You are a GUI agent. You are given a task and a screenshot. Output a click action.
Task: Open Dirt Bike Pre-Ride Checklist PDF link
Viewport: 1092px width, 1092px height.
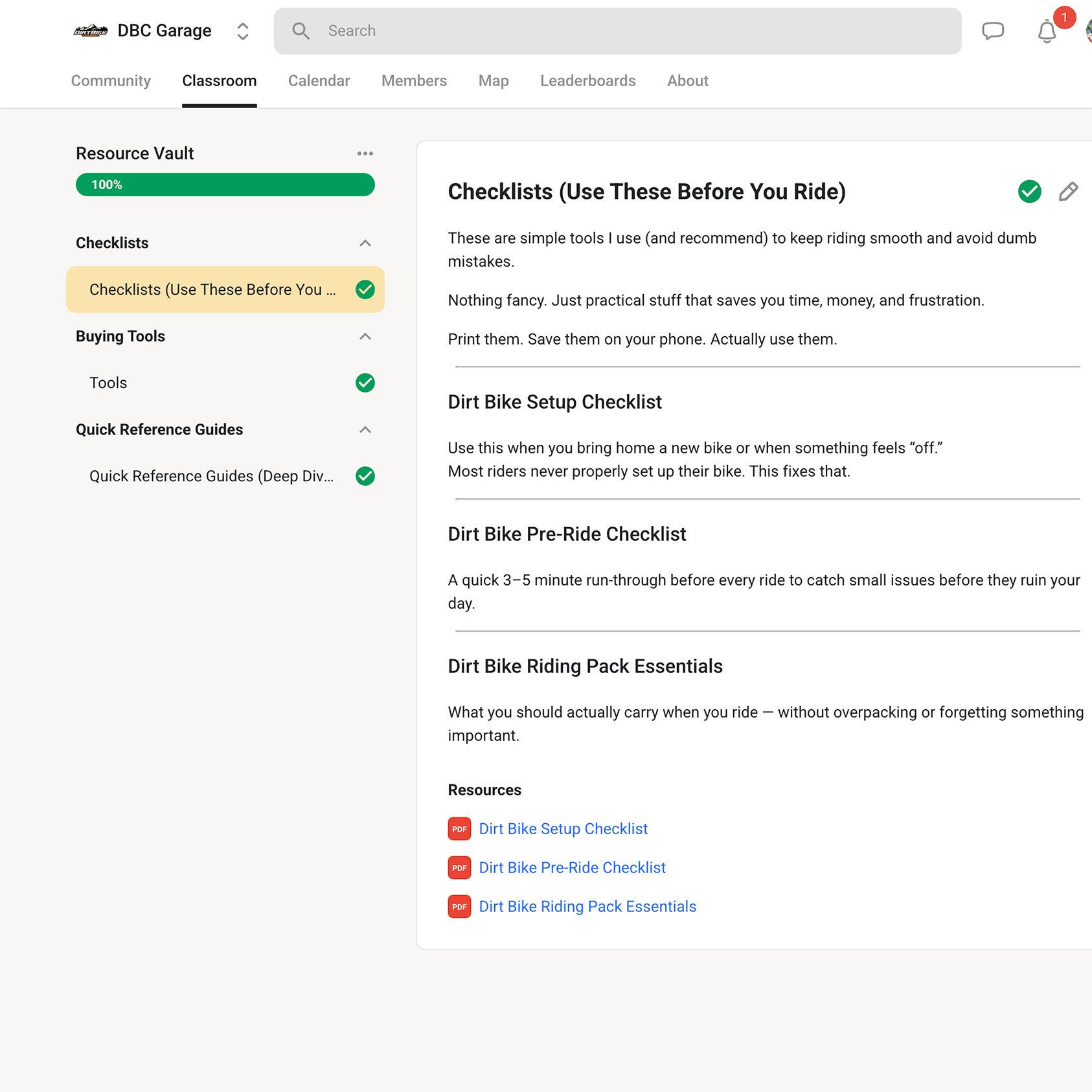click(572, 868)
